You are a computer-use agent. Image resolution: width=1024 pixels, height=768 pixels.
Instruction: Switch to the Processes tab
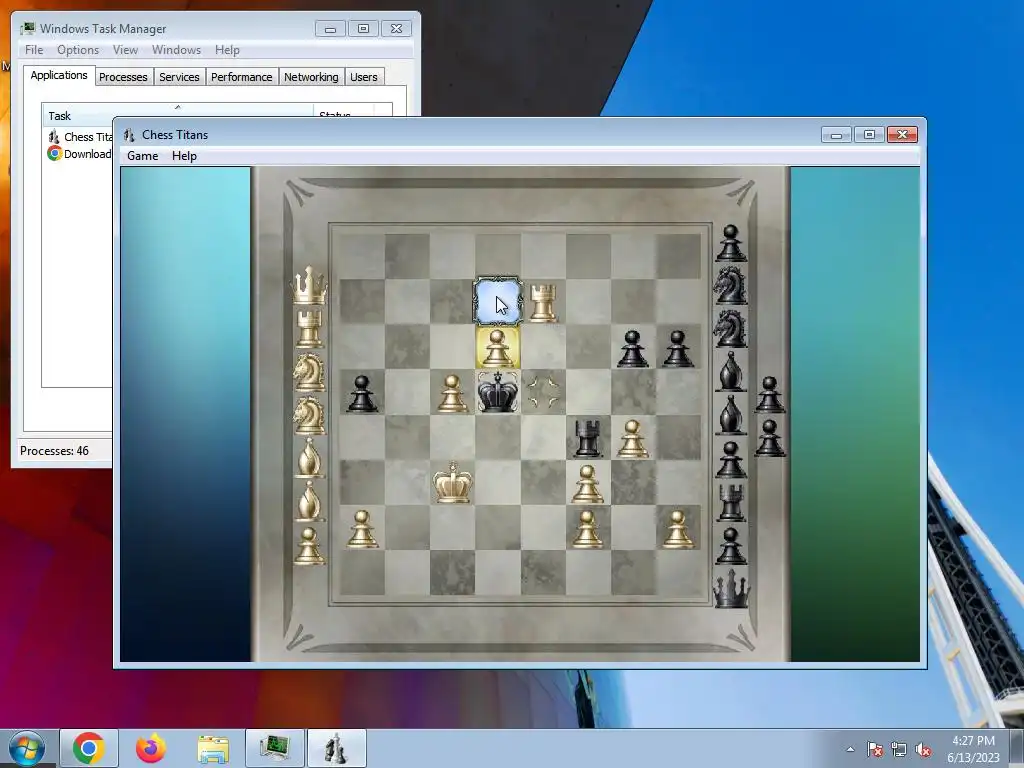(123, 77)
